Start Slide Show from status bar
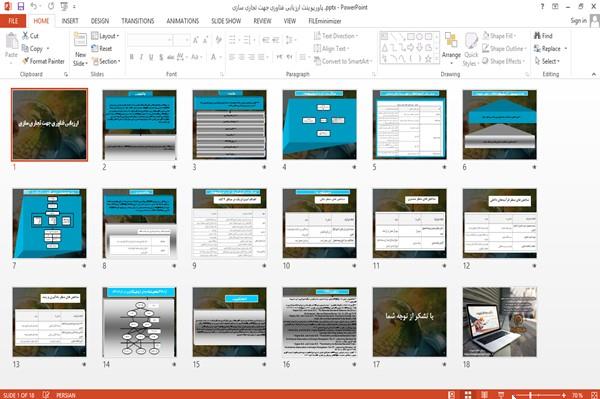Image resolution: width=600 pixels, height=399 pixels. (501, 395)
